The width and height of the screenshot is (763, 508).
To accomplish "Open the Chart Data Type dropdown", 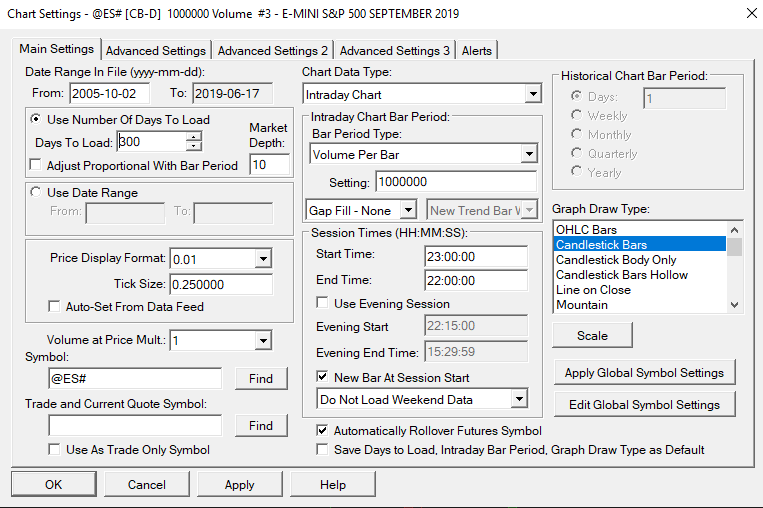I will 533,94.
